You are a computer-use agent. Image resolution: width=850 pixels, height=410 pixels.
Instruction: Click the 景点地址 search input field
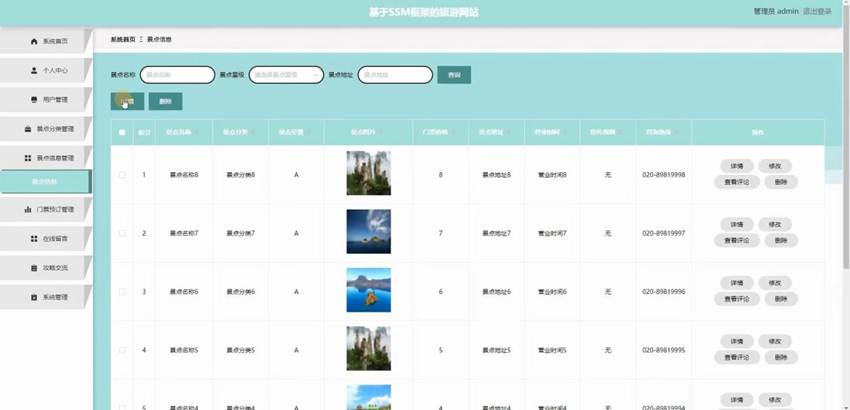tap(395, 75)
